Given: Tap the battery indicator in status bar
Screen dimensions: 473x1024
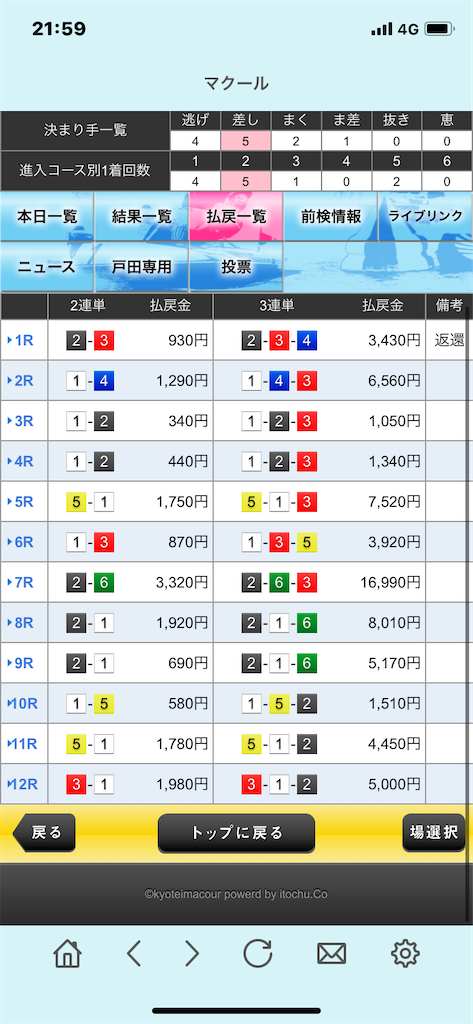Looking at the screenshot, I should pyautogui.click(x=440, y=29).
